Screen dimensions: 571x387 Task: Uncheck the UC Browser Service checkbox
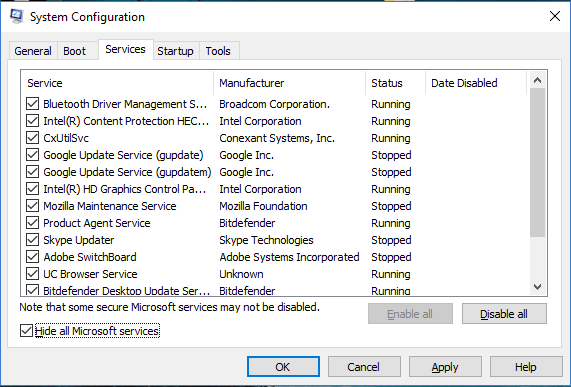tap(32, 274)
